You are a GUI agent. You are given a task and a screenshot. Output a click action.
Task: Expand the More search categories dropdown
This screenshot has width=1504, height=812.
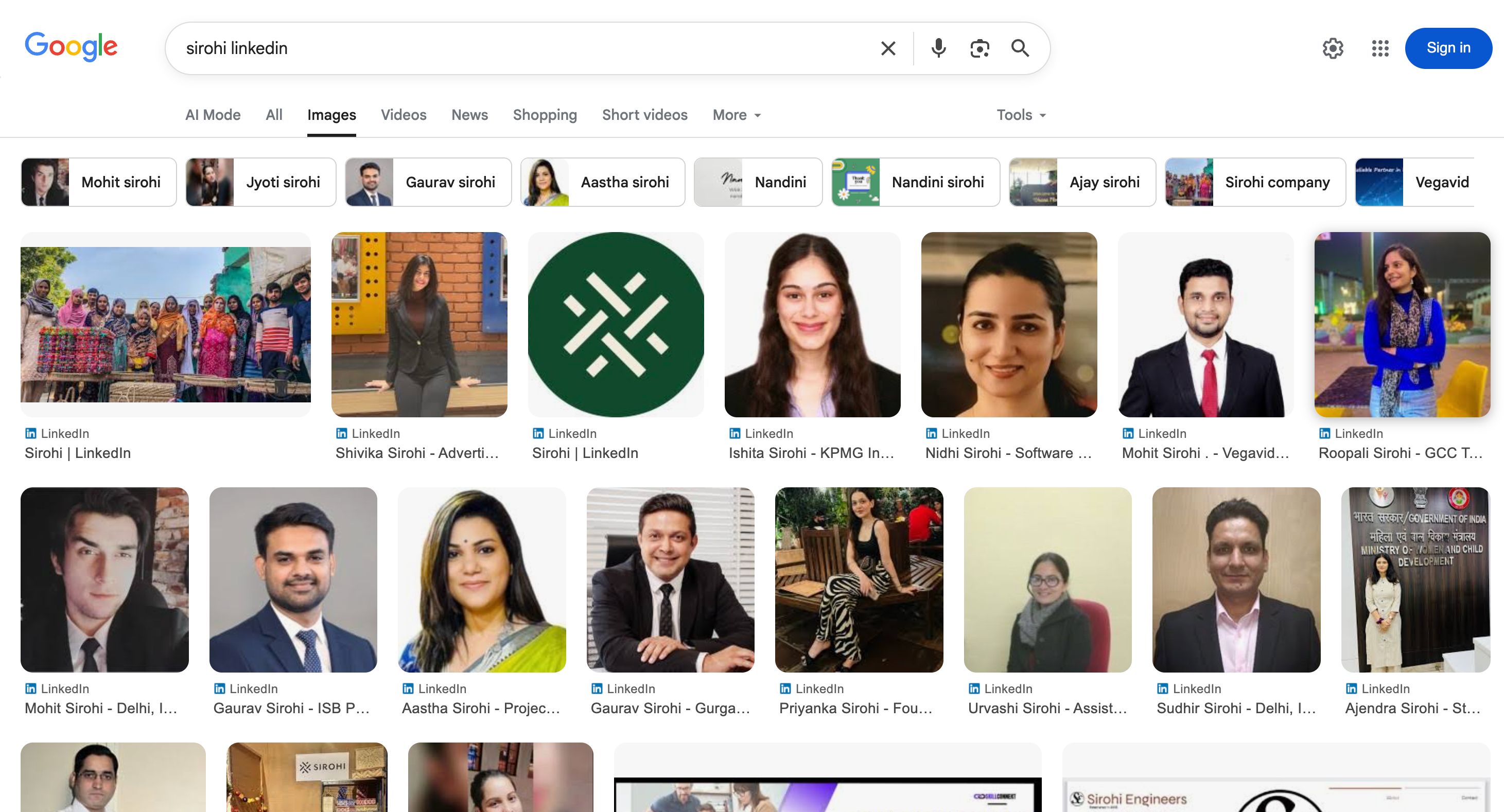coord(736,115)
